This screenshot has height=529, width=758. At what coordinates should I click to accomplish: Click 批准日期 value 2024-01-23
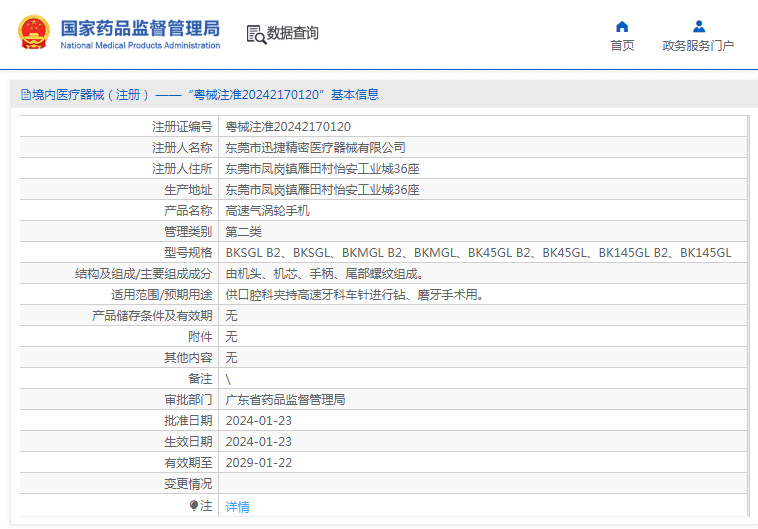(259, 421)
